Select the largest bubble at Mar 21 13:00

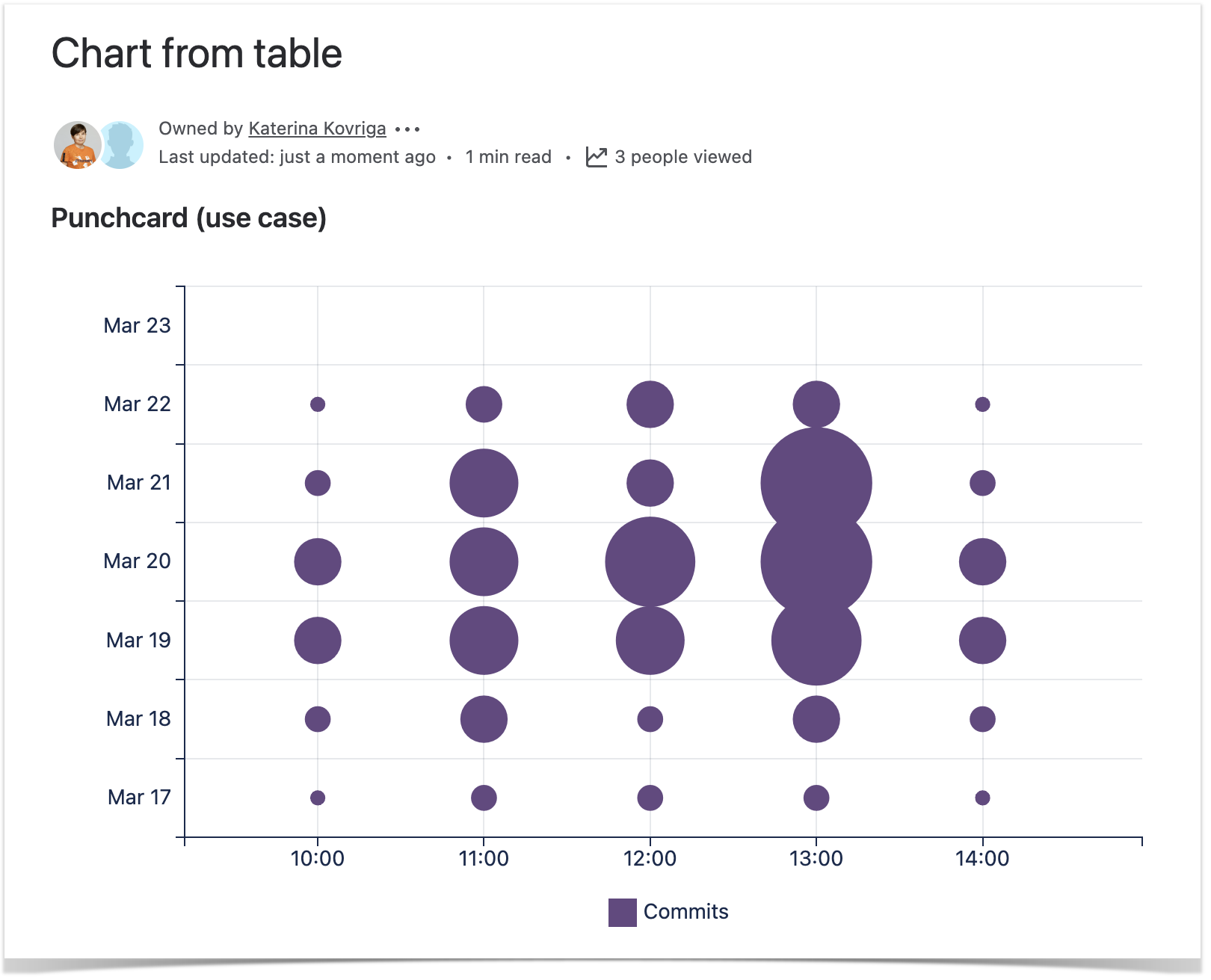coord(816,483)
